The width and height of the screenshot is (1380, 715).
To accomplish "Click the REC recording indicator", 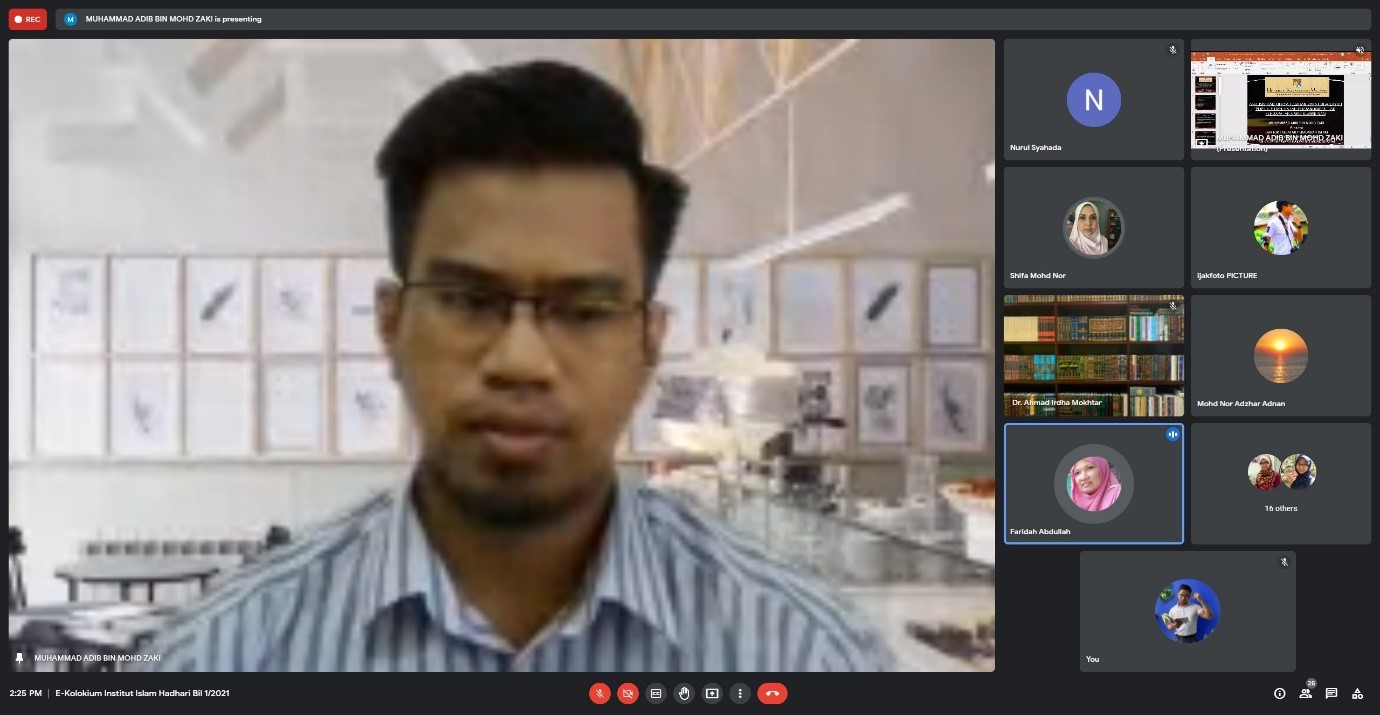I will coord(28,19).
